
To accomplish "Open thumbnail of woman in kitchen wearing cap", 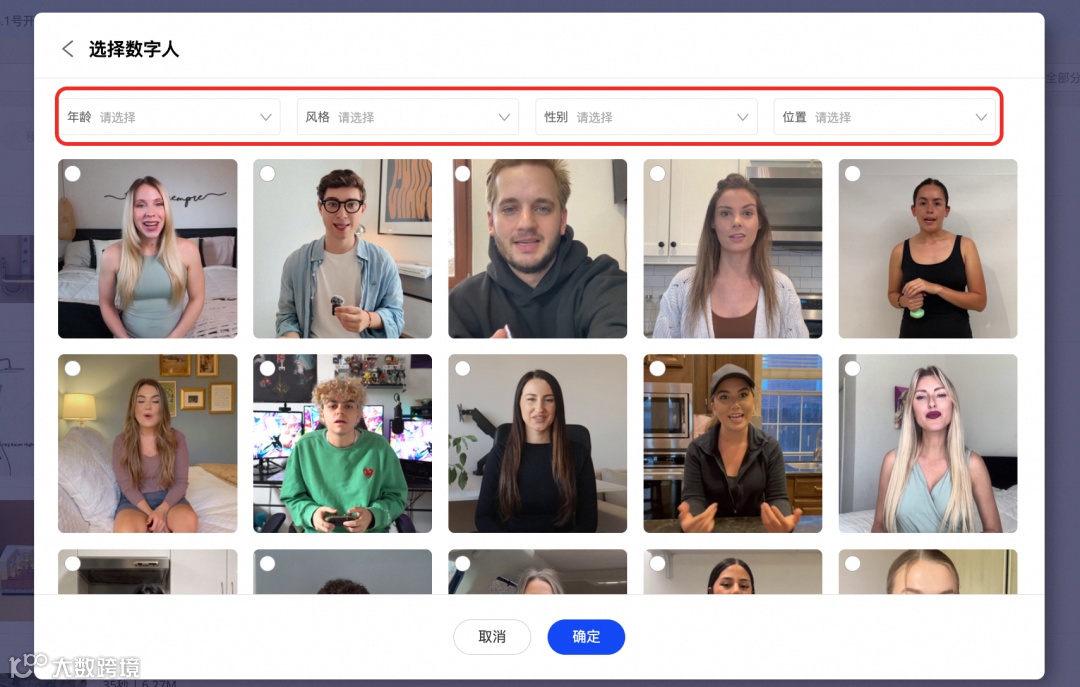I will [733, 443].
